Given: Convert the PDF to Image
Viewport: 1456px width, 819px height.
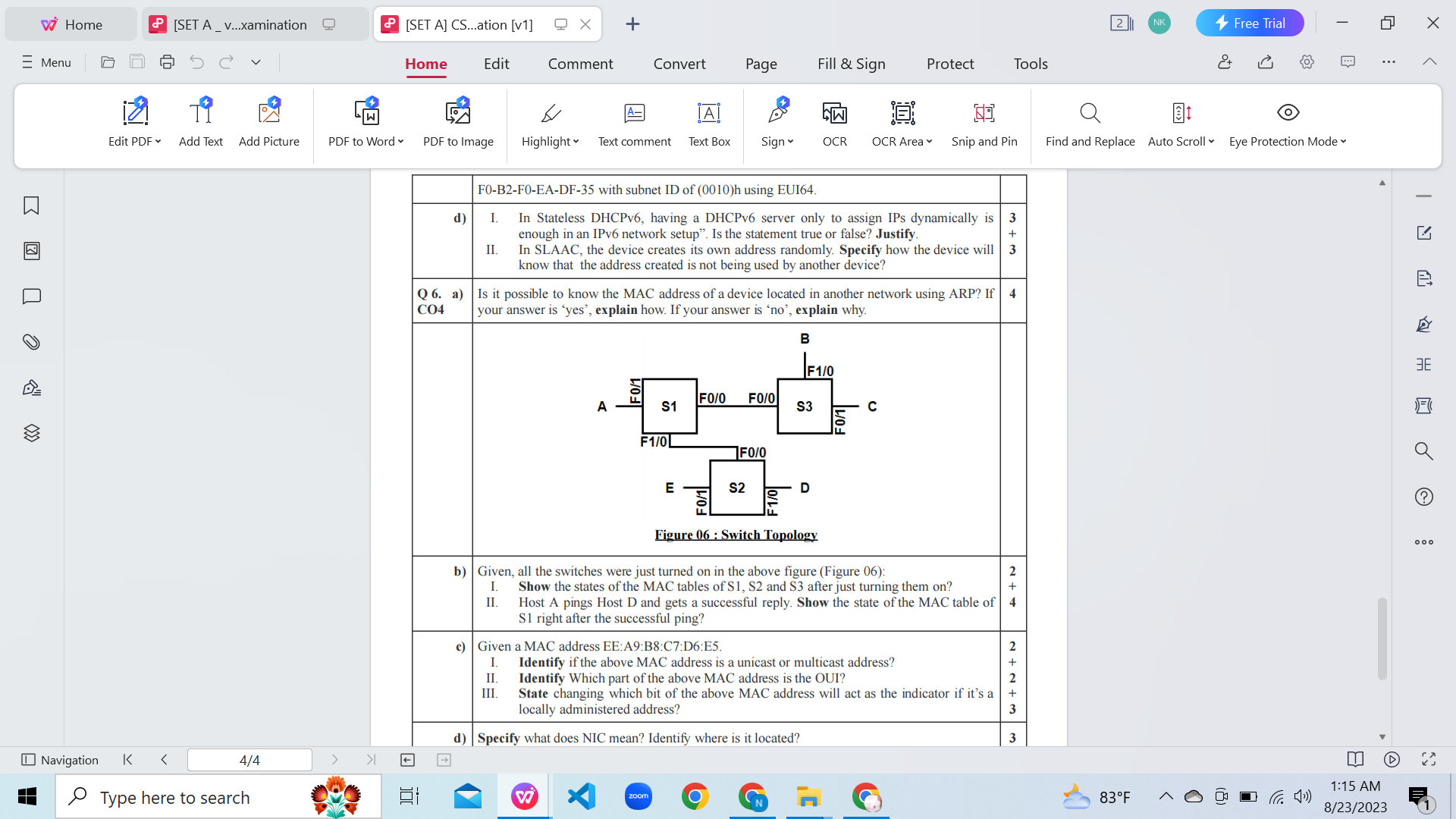Looking at the screenshot, I should tap(457, 121).
